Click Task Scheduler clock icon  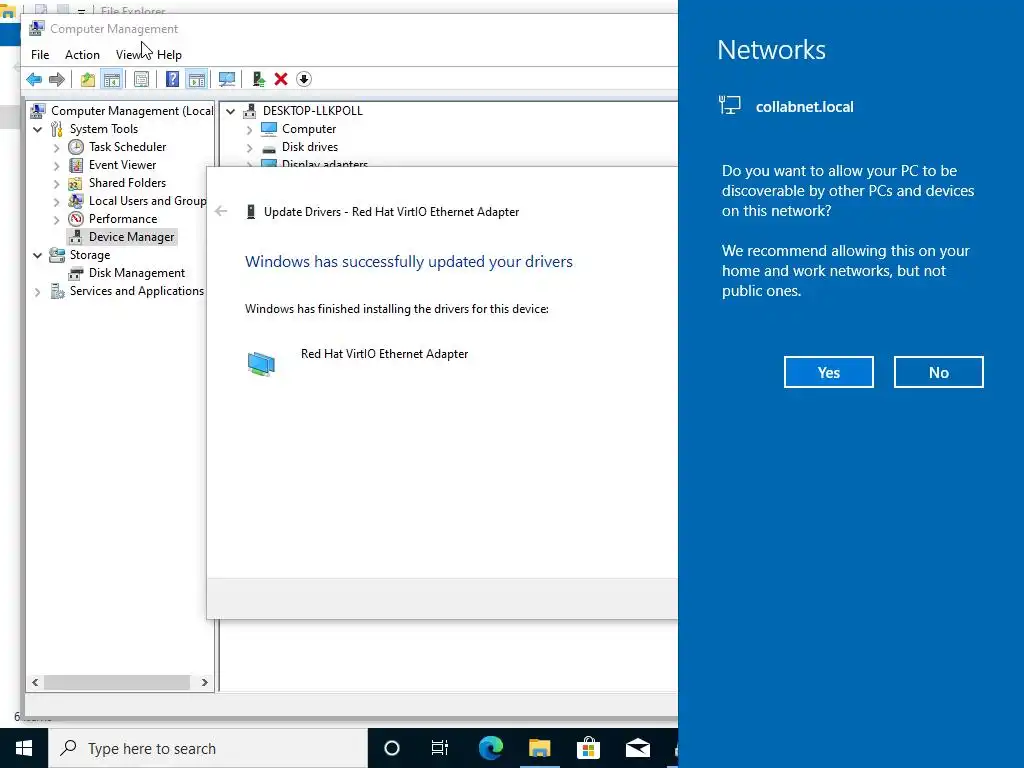point(76,147)
